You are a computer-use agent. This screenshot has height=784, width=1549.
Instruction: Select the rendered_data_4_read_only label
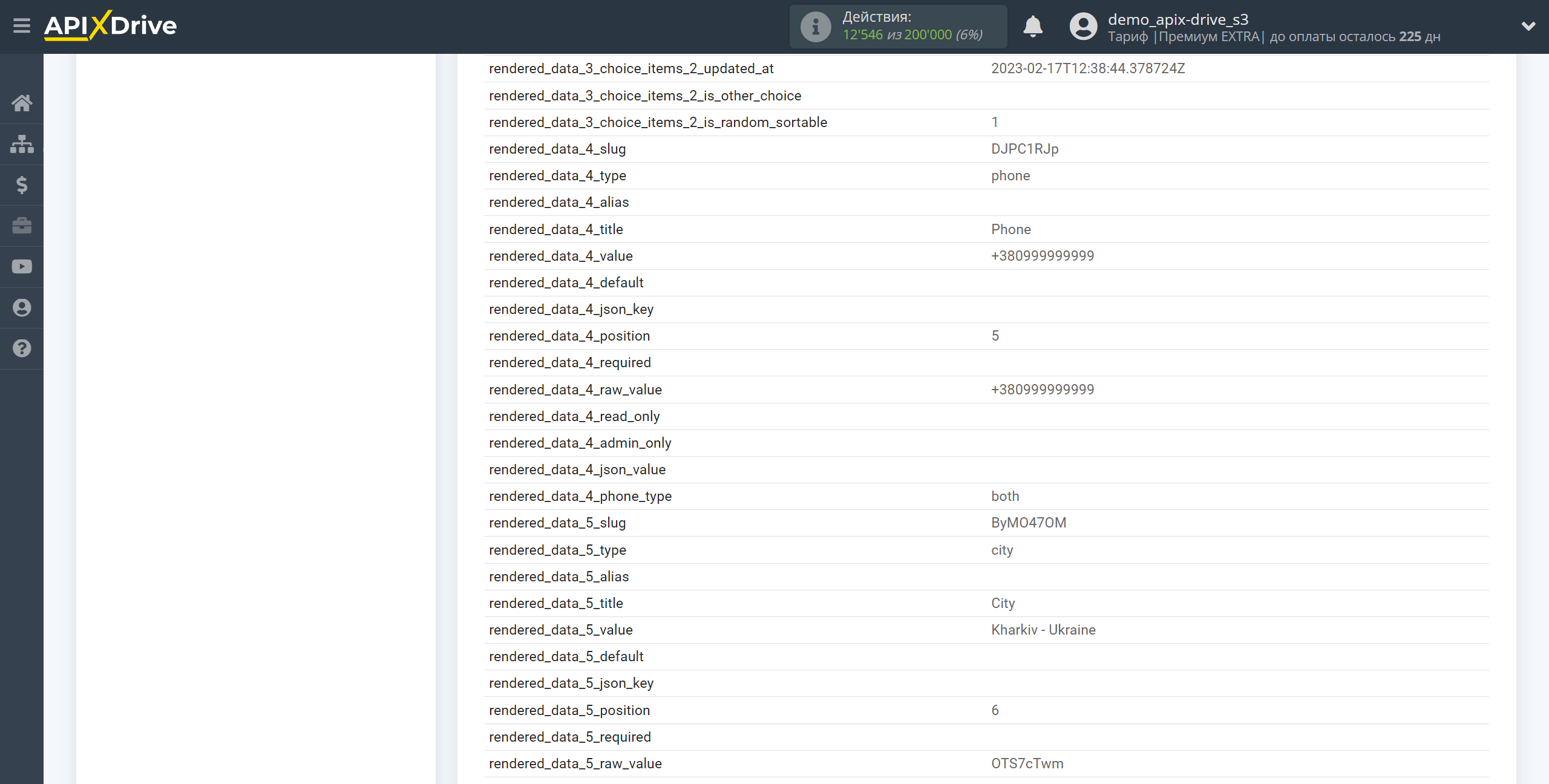[574, 416]
